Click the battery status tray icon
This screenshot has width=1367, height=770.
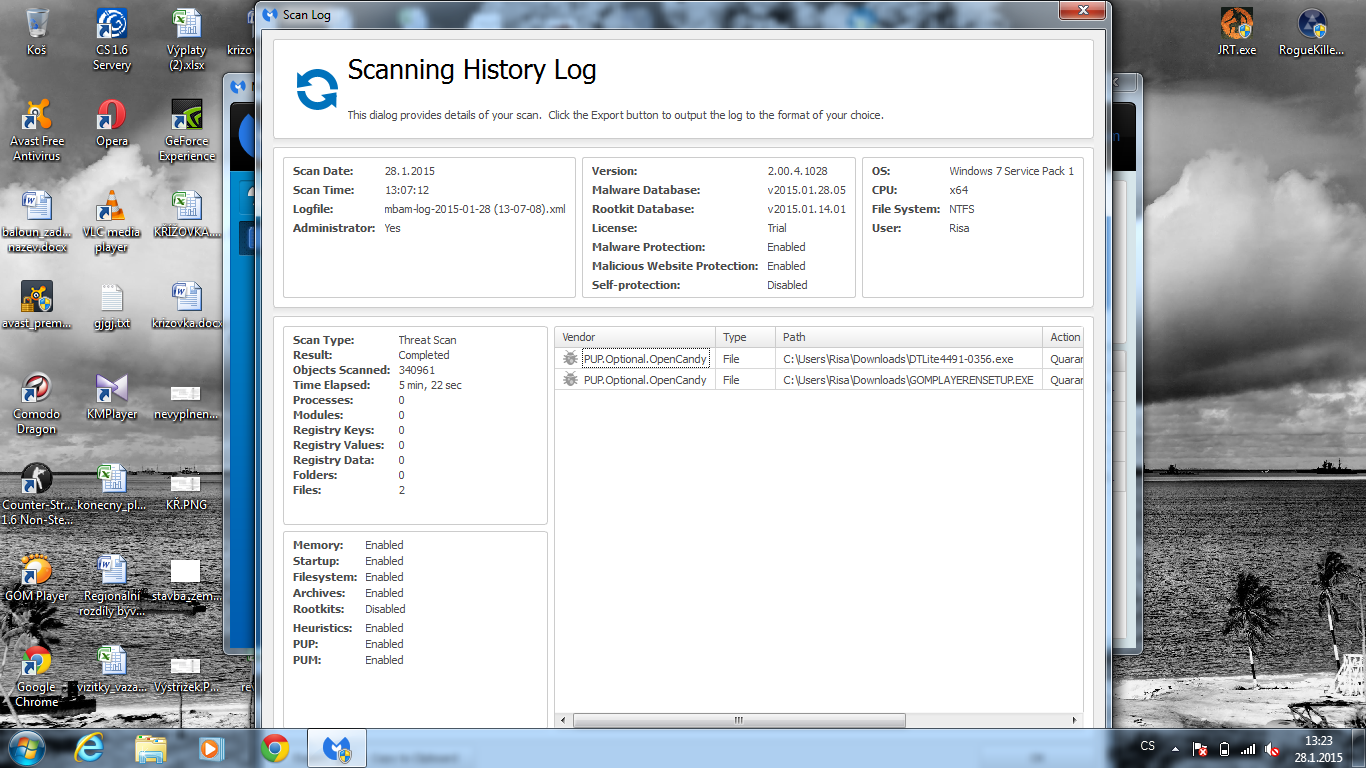point(1224,748)
